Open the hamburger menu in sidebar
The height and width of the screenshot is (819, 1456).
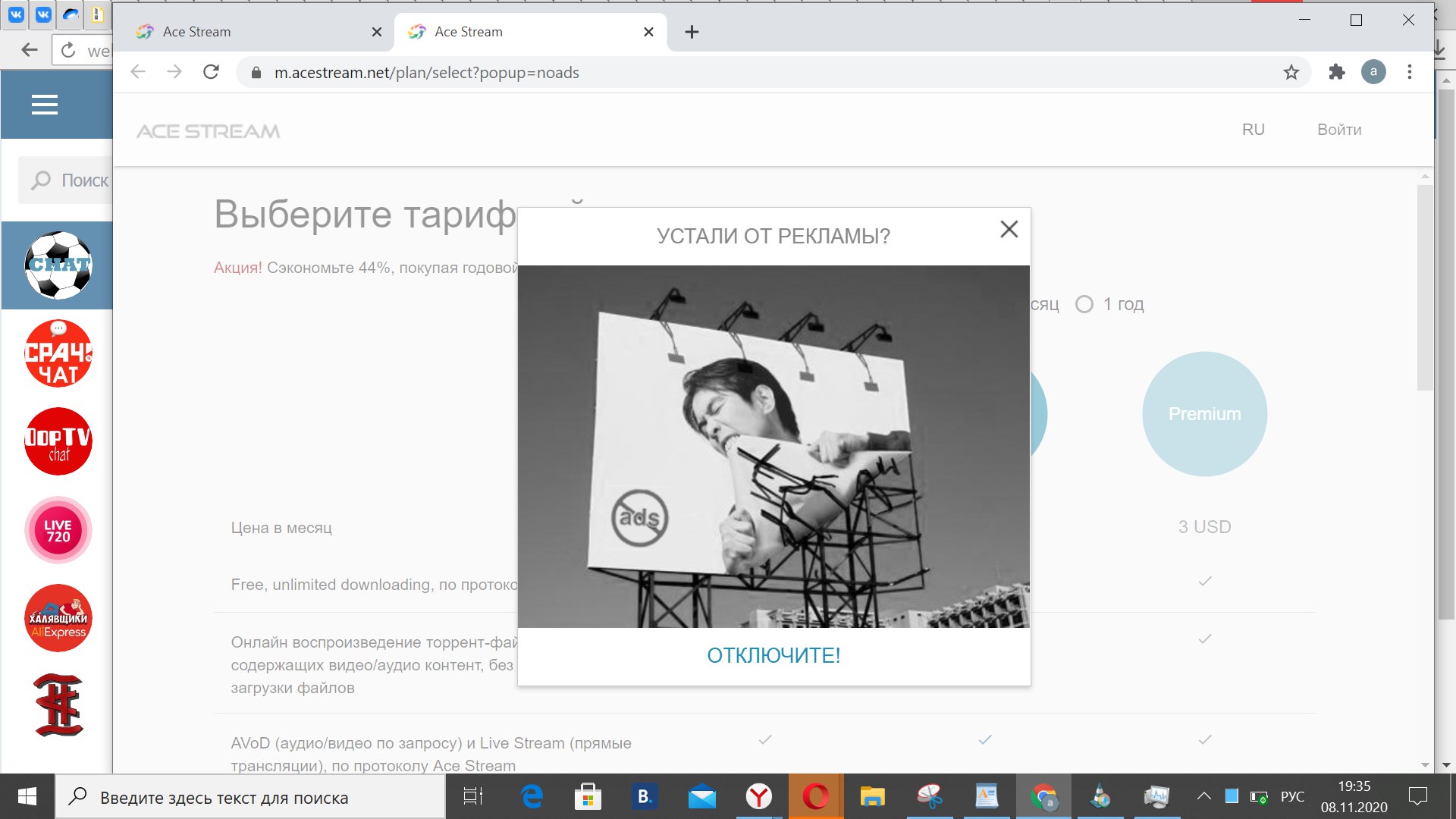[x=45, y=105]
